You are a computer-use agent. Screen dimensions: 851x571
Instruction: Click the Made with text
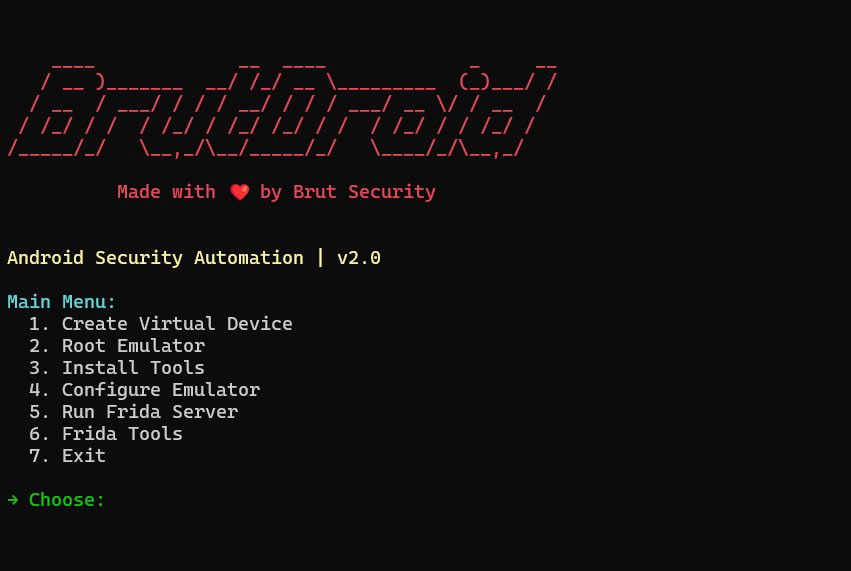point(166,192)
